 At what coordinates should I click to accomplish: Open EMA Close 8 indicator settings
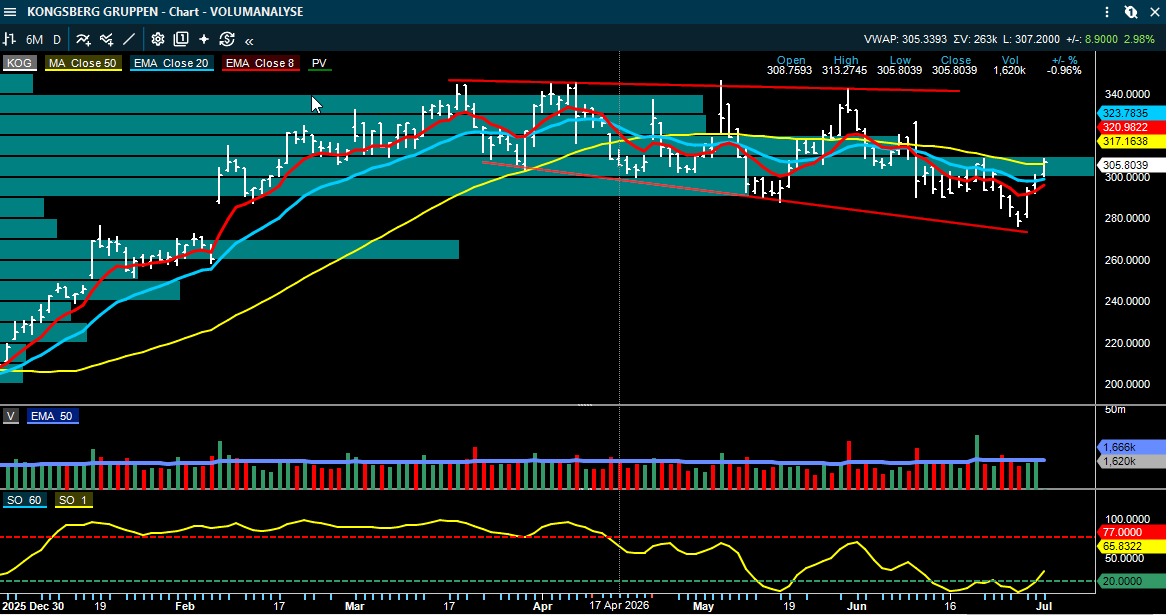click(x=260, y=63)
